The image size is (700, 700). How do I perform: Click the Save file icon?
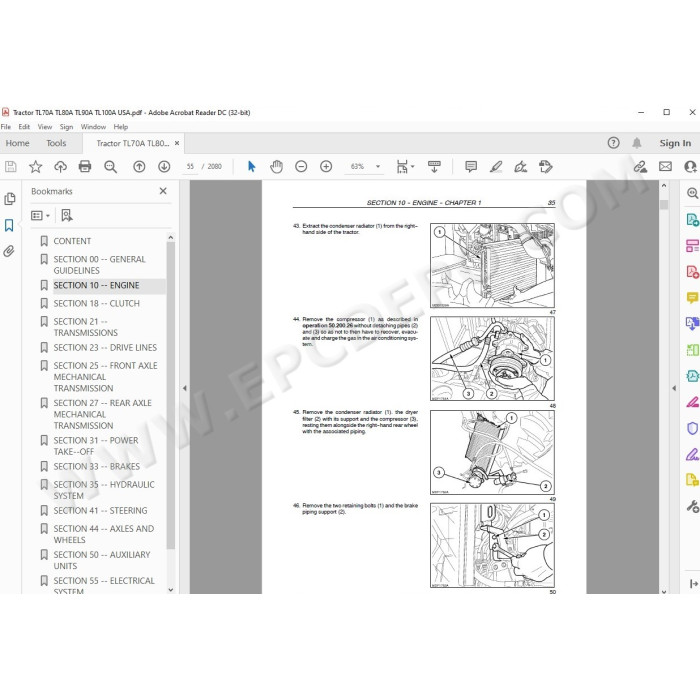[11, 167]
